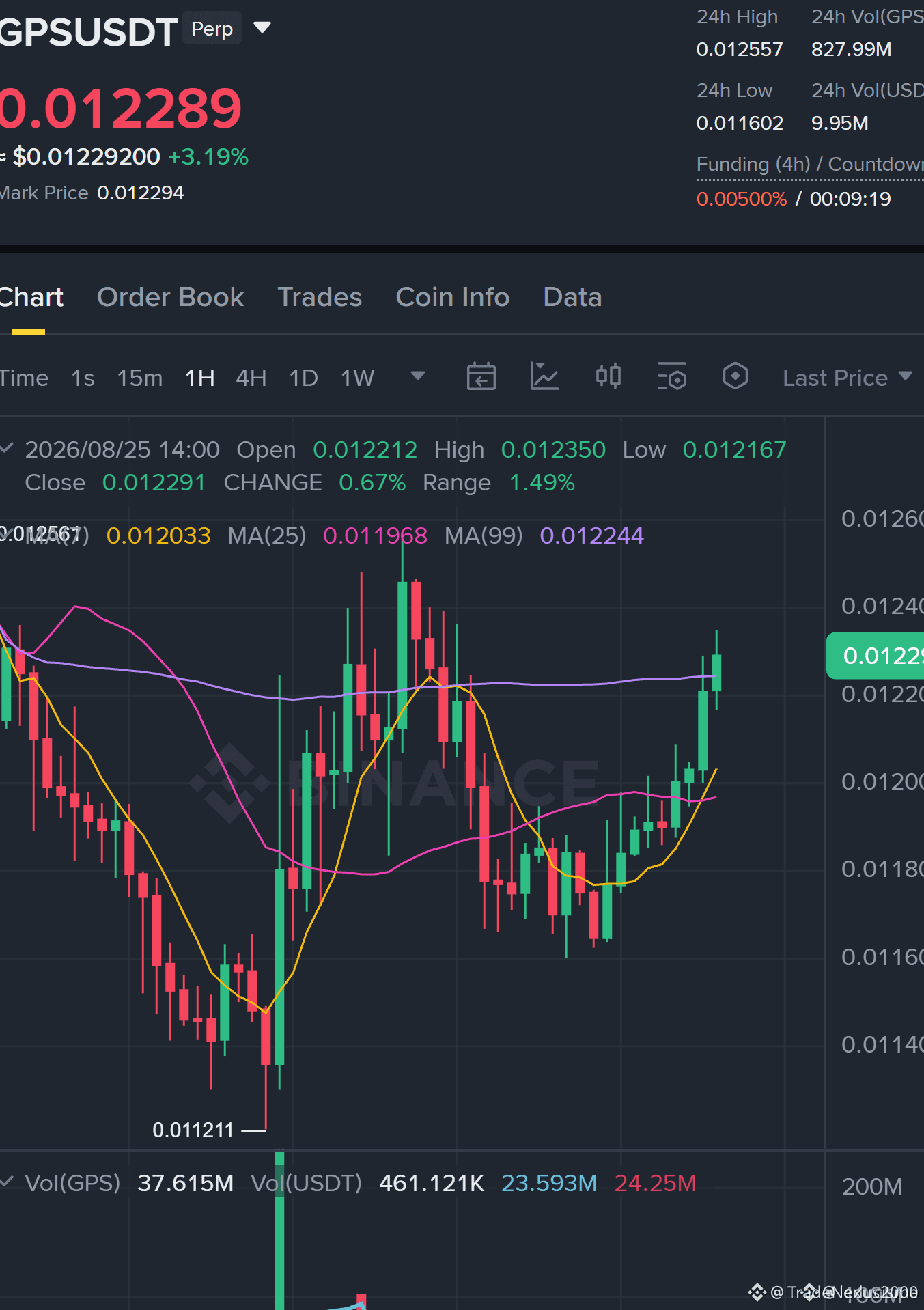
Task: Click the MA(99) indicator value 0.012244
Action: [x=591, y=535]
